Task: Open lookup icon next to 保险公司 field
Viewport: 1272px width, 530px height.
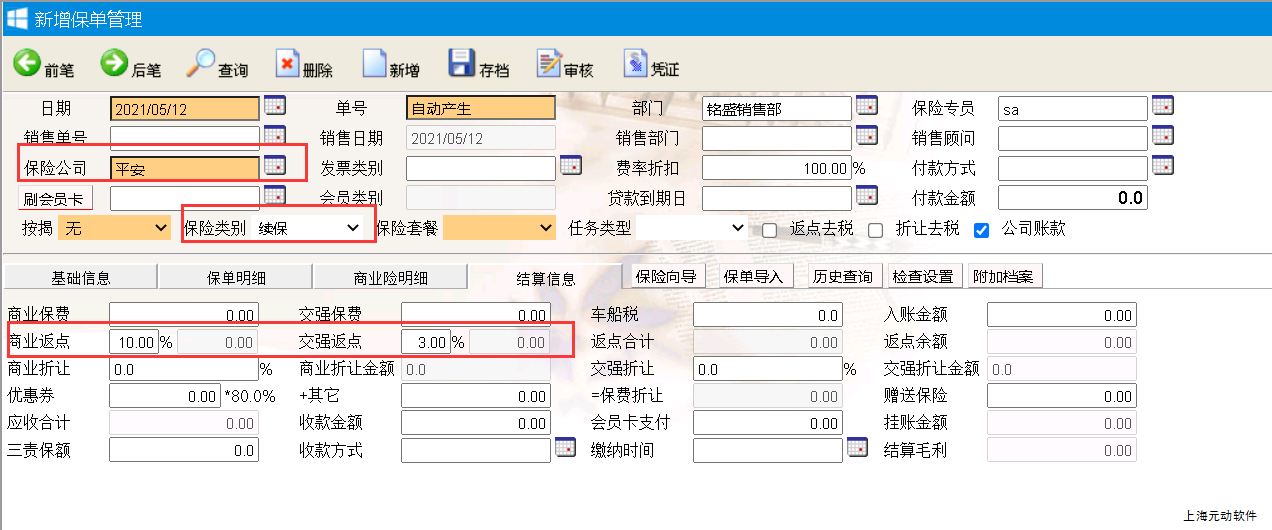Action: (274, 165)
